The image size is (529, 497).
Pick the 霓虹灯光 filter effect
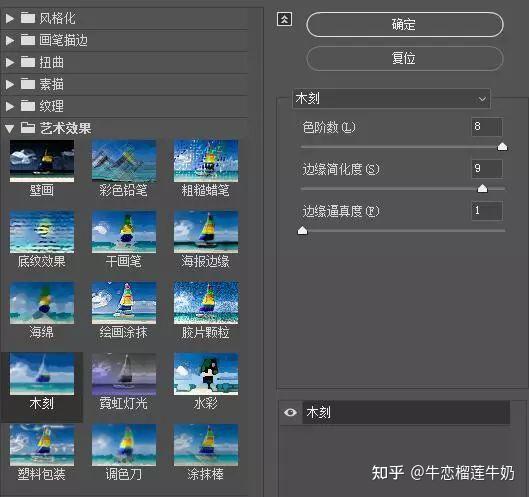(x=124, y=374)
